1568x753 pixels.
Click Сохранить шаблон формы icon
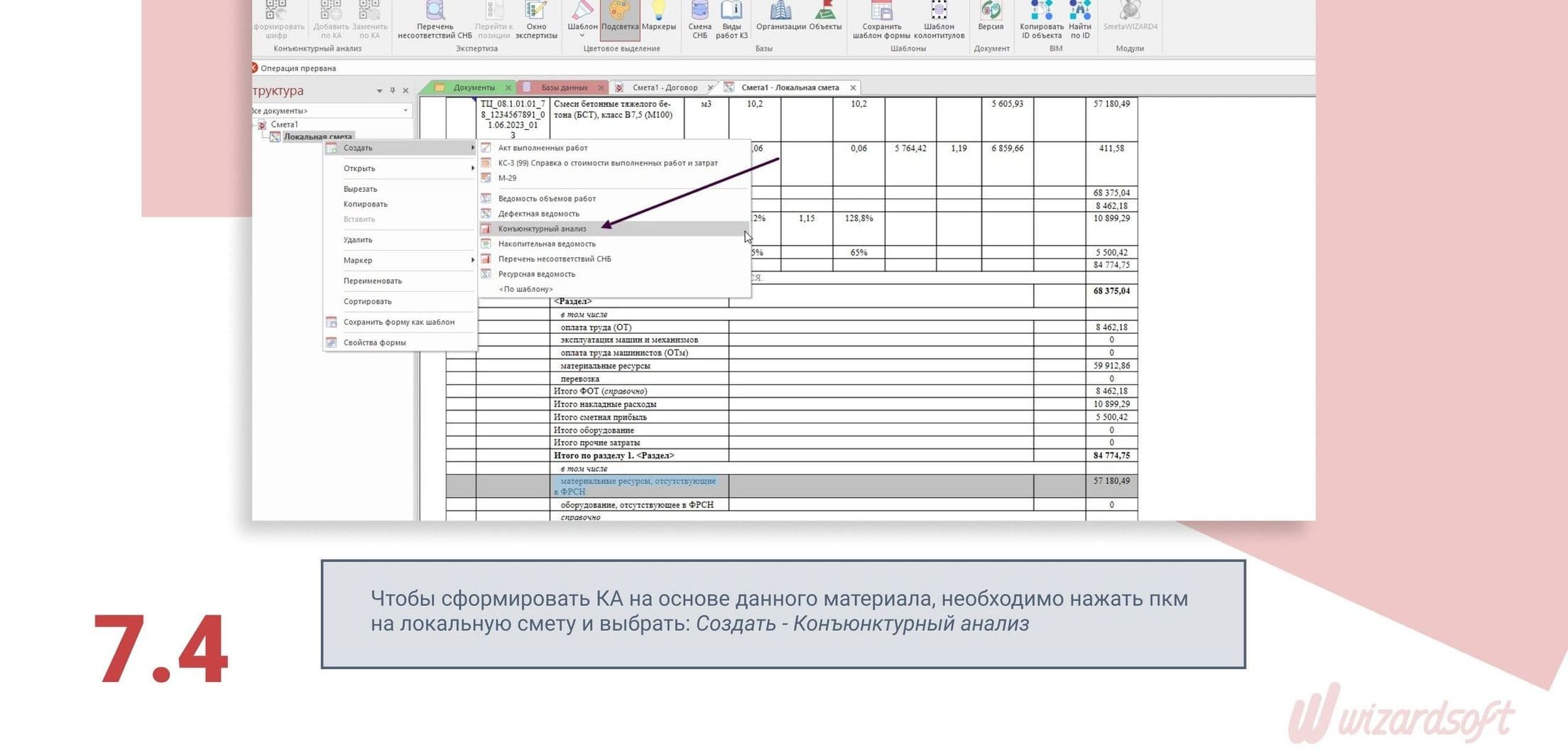click(x=881, y=19)
